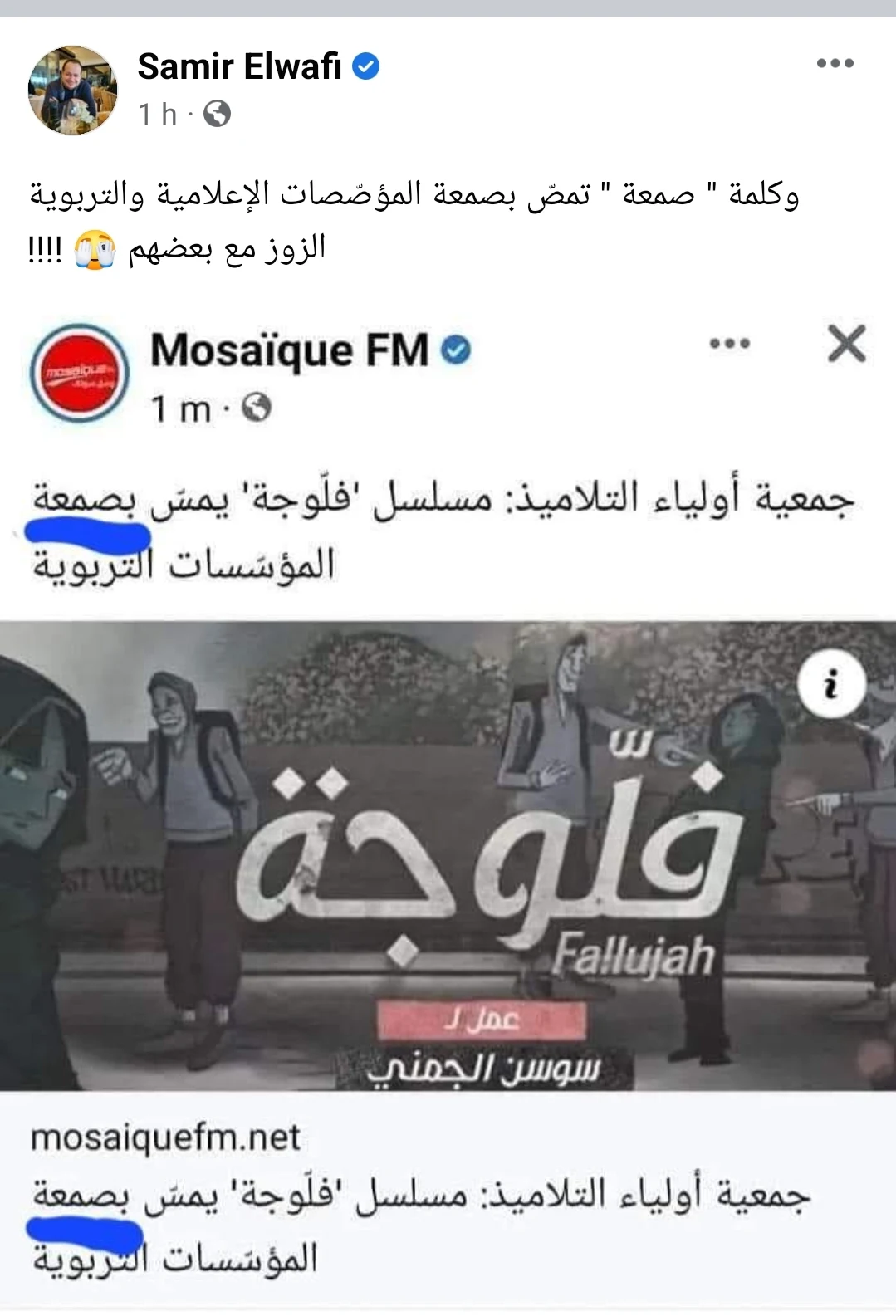Screen dimensions: 896x1316
Task: Open the mosaiquefm.net link domain
Action: 165,1137
